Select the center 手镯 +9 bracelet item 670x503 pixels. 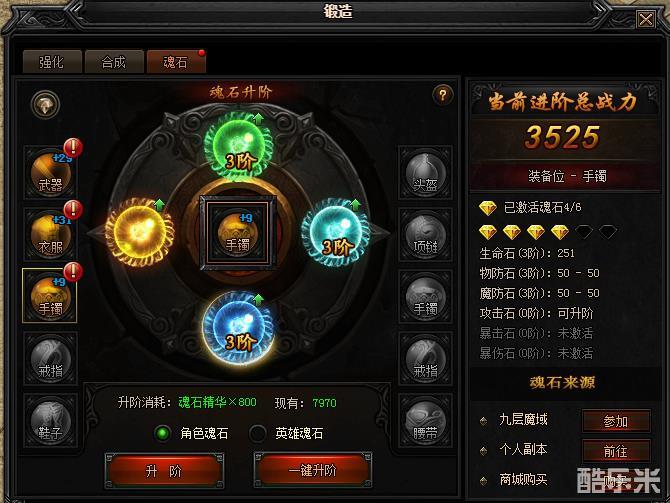(x=238, y=233)
